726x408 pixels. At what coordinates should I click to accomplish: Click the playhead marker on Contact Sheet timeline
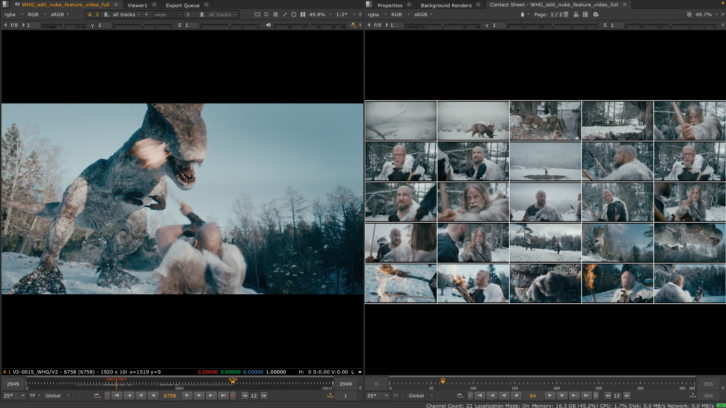443,381
